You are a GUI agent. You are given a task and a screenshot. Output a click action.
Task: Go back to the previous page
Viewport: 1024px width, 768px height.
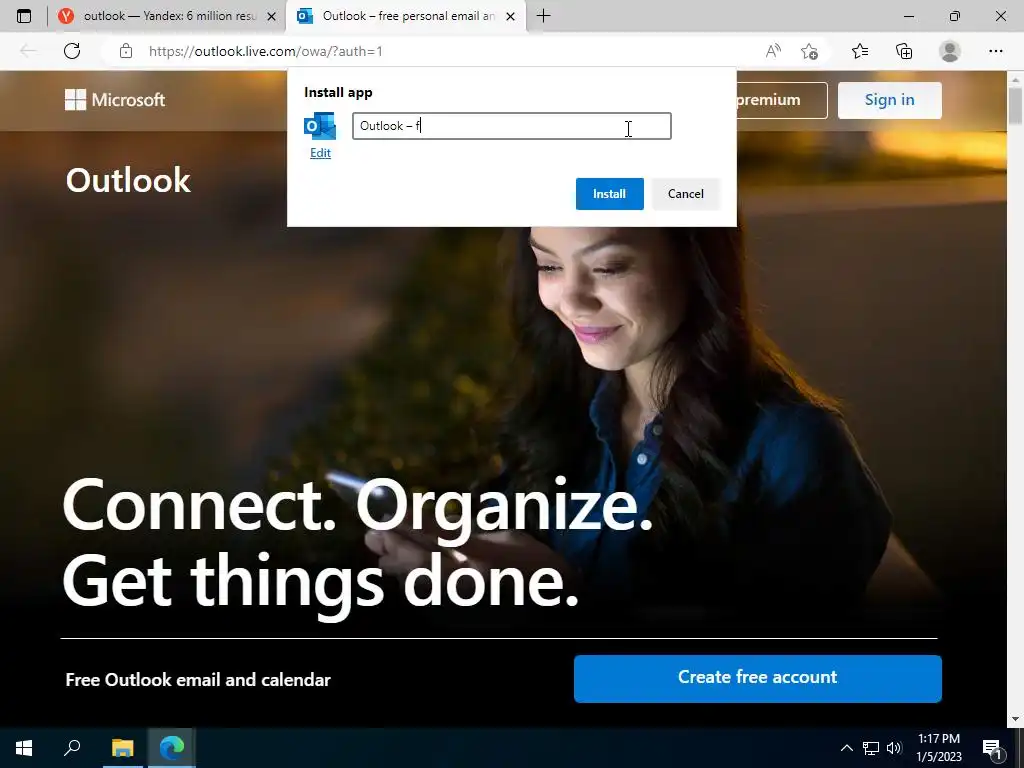pos(27,51)
